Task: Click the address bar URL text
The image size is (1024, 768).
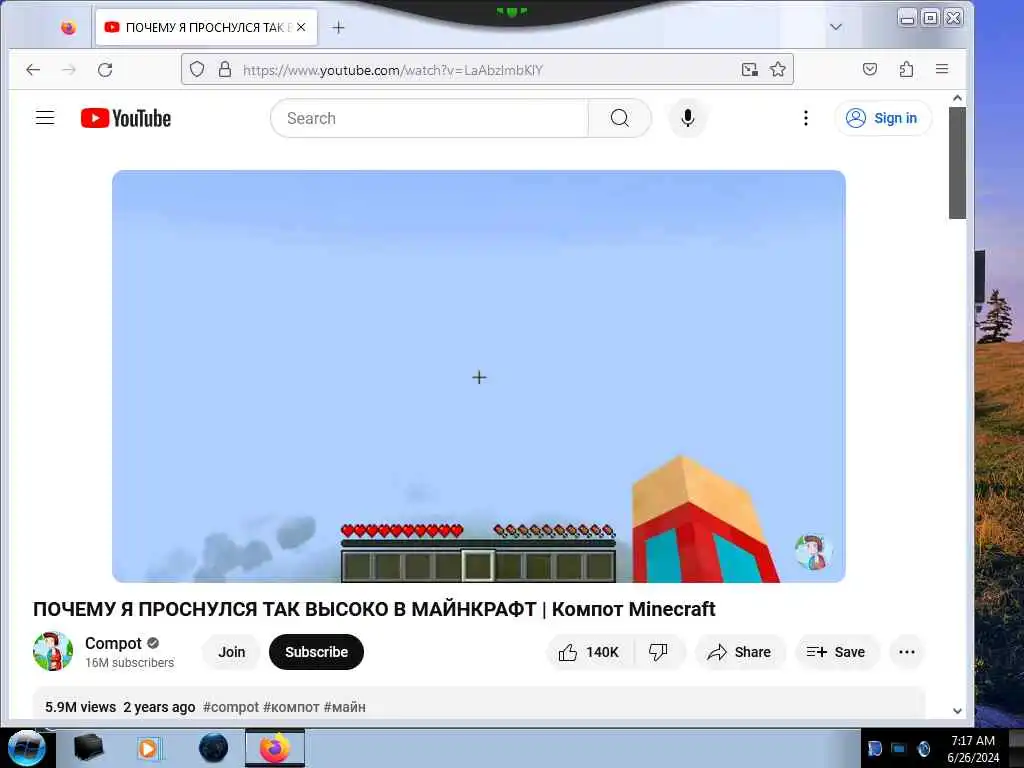Action: click(x=392, y=70)
